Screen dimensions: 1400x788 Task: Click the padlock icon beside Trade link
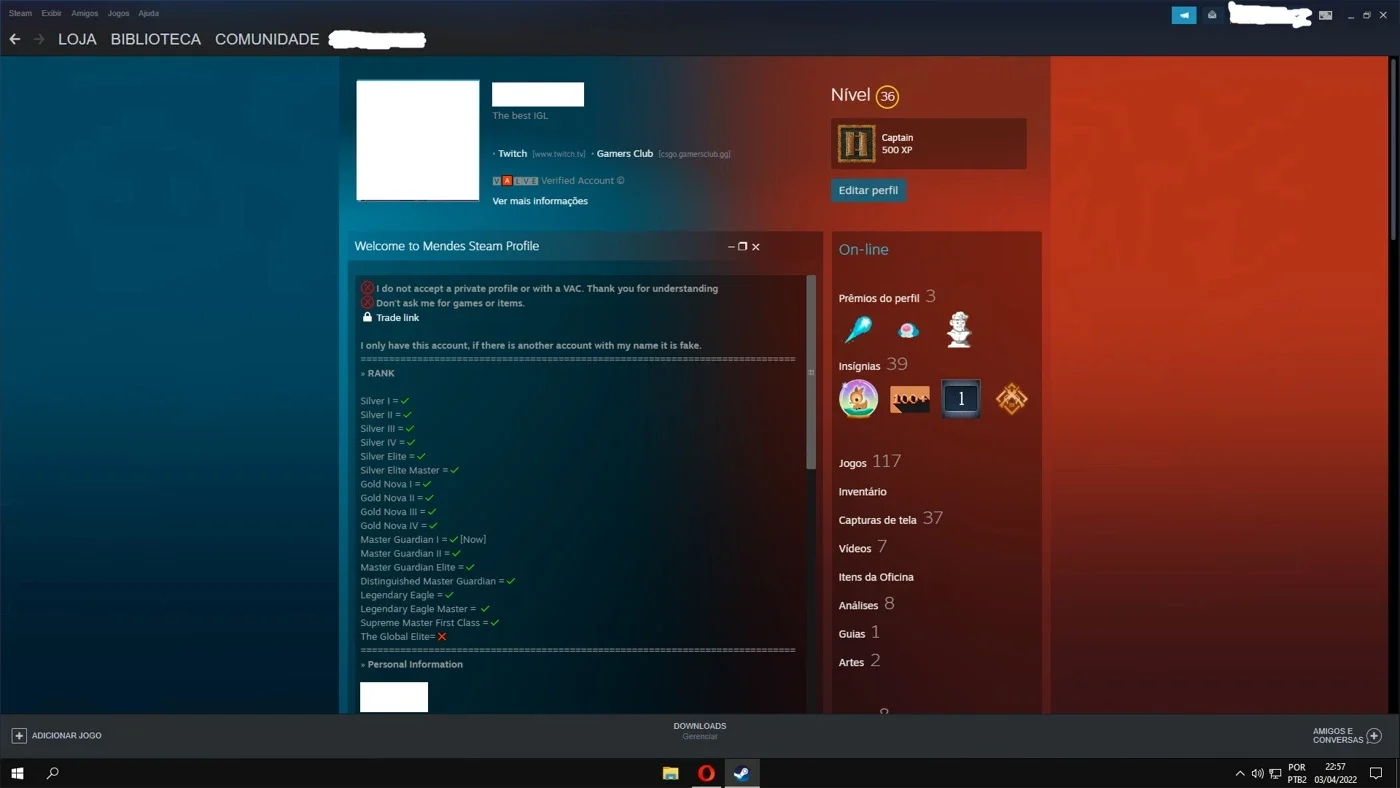367,317
